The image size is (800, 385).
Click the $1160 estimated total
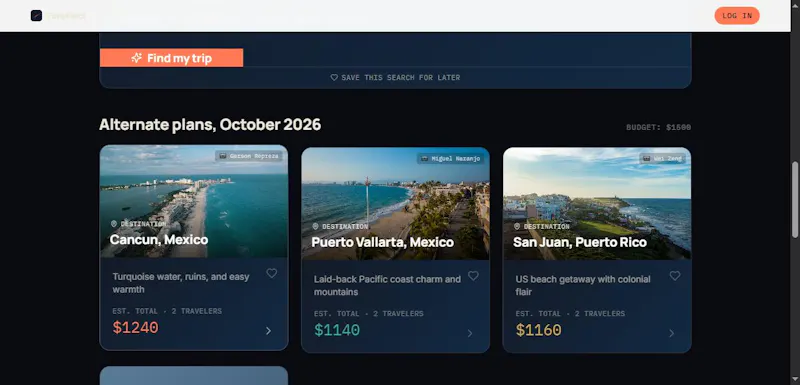539,330
